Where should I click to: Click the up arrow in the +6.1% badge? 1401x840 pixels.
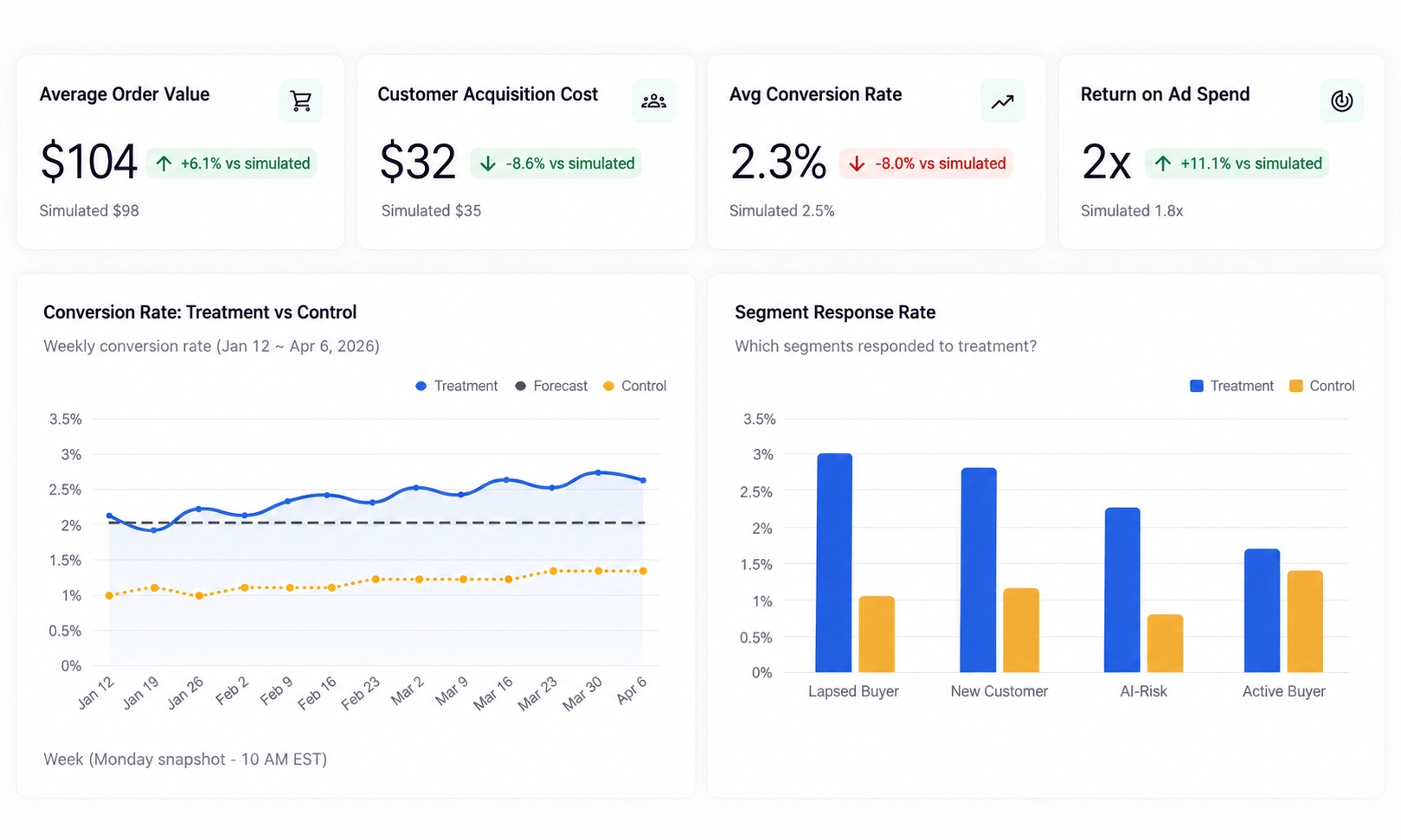coord(164,164)
